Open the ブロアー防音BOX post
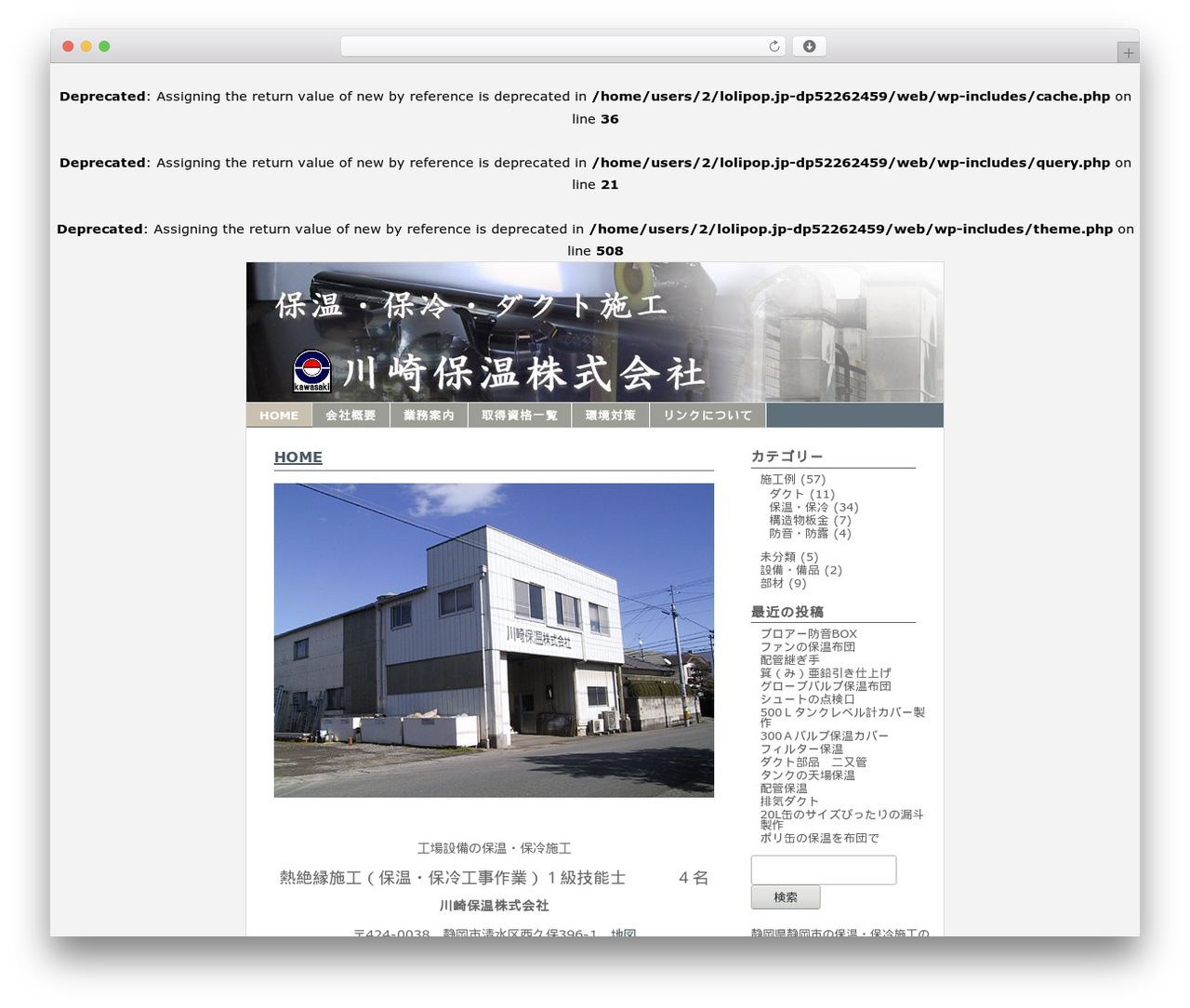This screenshot has width=1190, height=1008. click(x=809, y=633)
